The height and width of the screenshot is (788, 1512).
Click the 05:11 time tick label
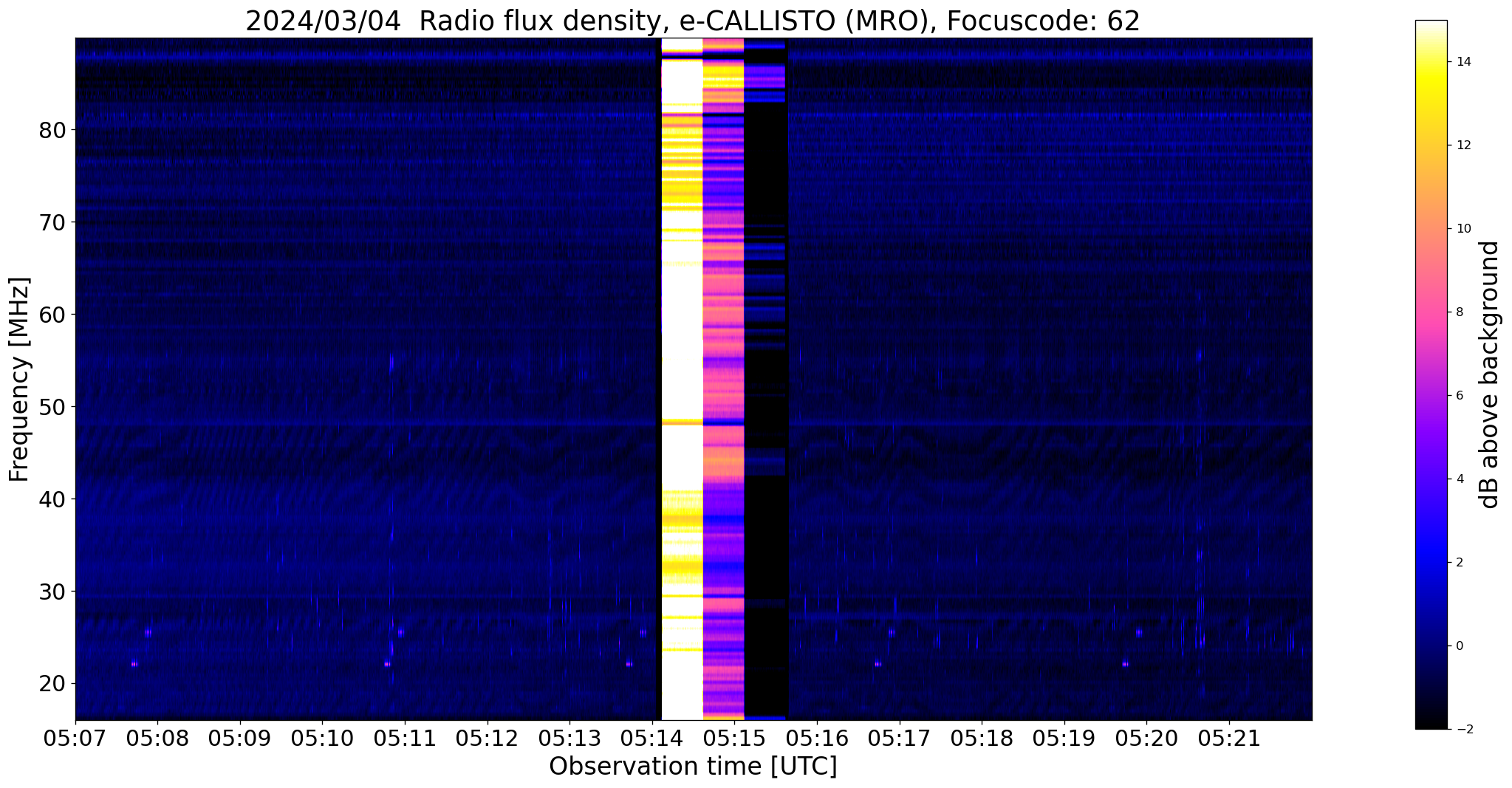click(x=405, y=739)
